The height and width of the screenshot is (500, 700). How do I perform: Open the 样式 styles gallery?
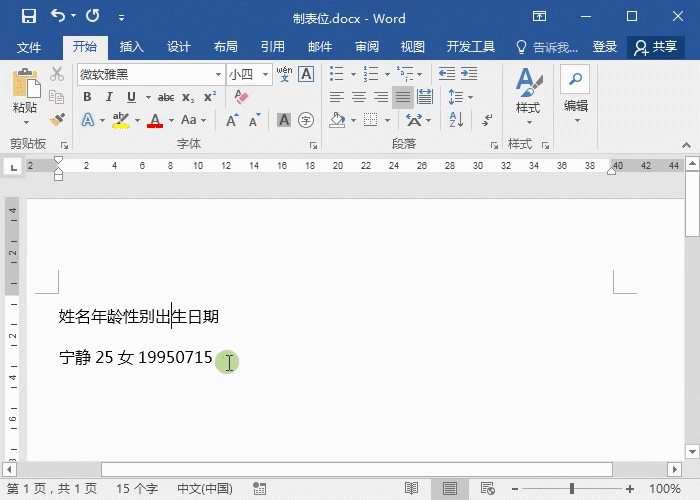[x=528, y=96]
